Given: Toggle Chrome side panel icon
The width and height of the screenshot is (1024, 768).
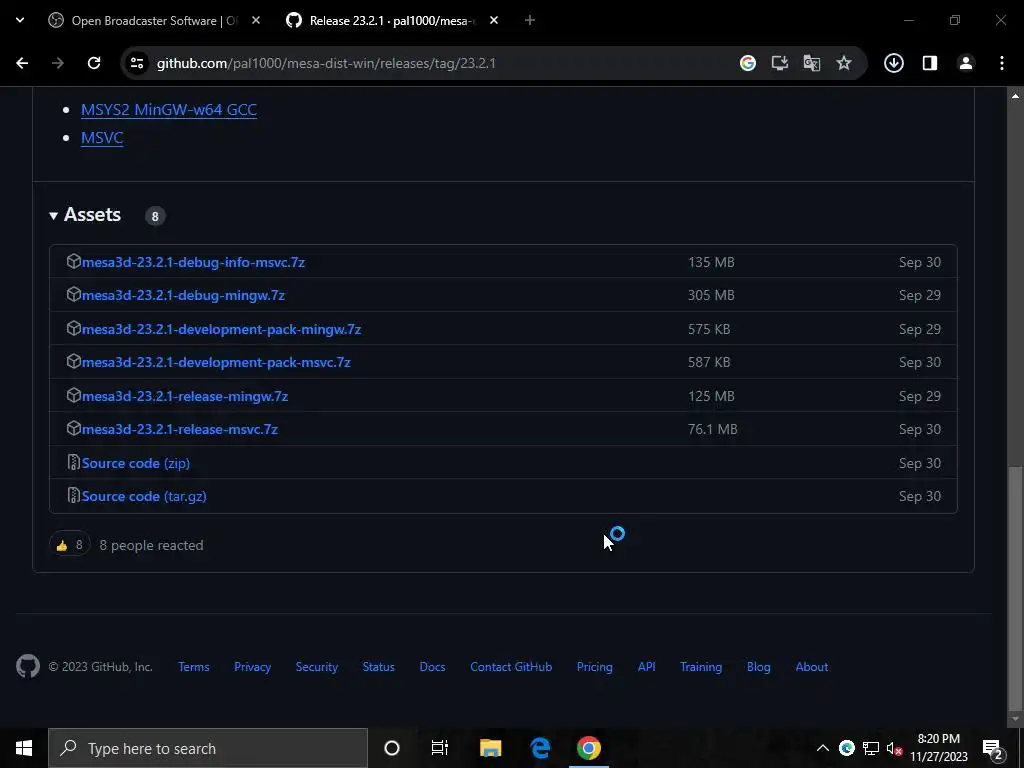Looking at the screenshot, I should (930, 63).
